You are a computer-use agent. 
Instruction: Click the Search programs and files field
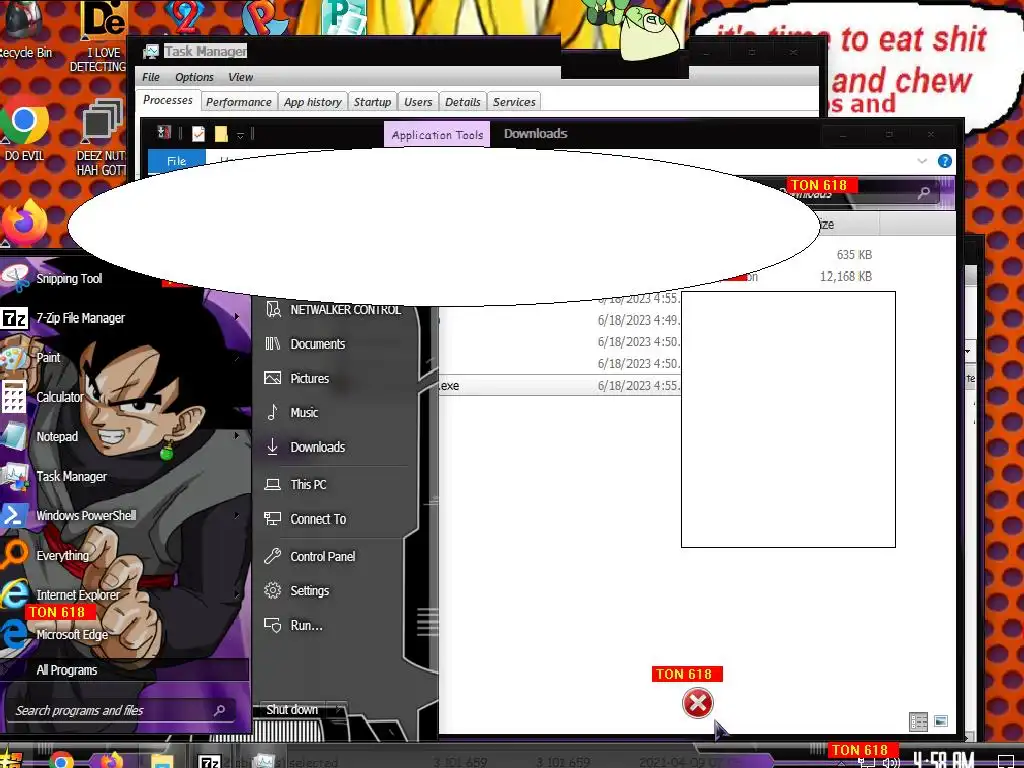[x=120, y=710]
